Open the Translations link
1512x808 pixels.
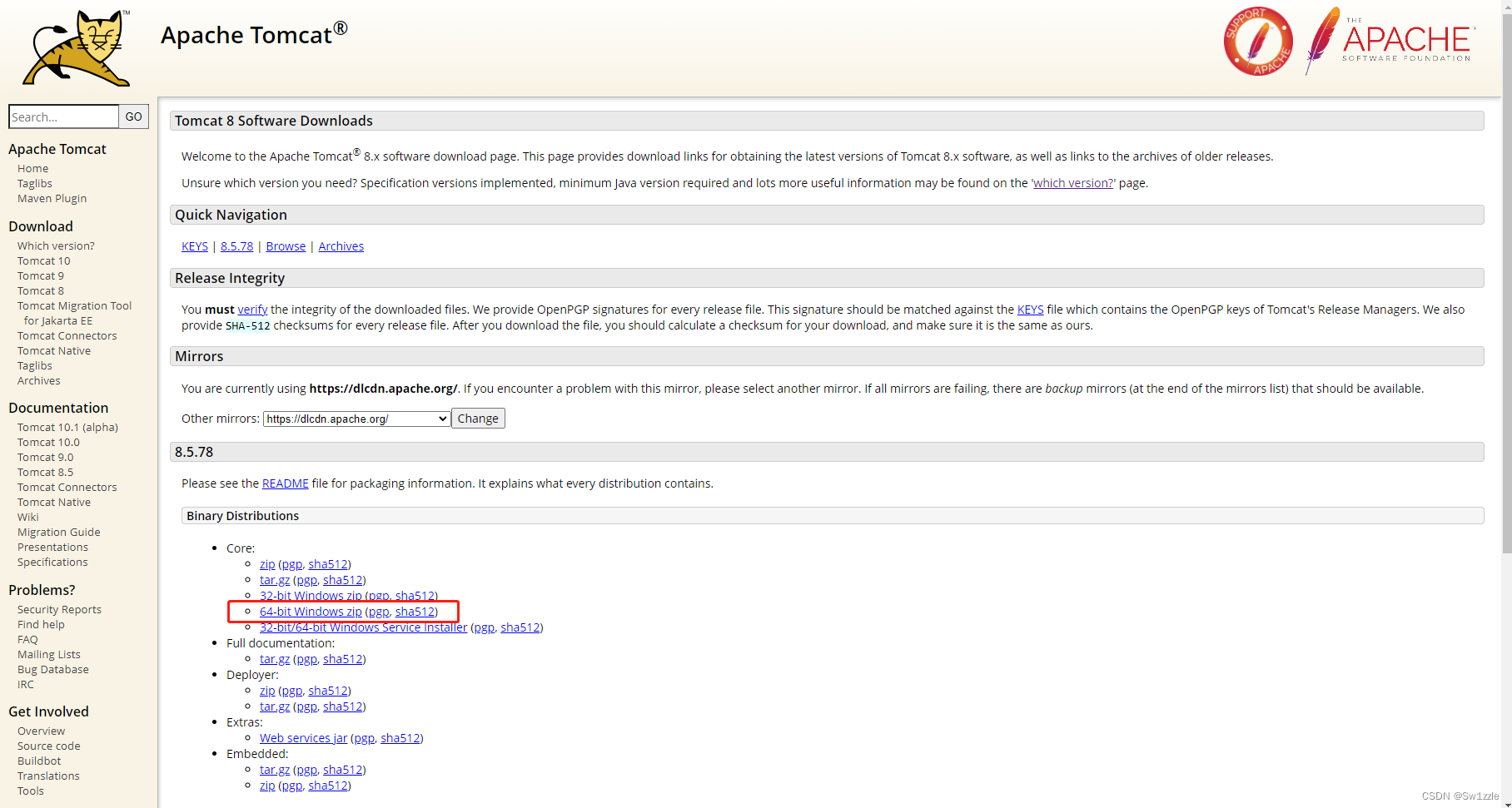[48, 776]
